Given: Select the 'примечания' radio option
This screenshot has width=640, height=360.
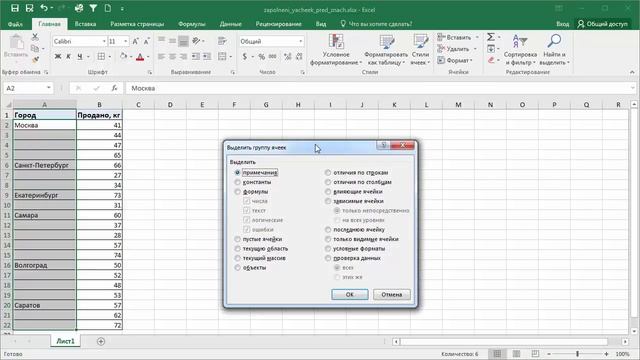Looking at the screenshot, I should click(x=237, y=173).
